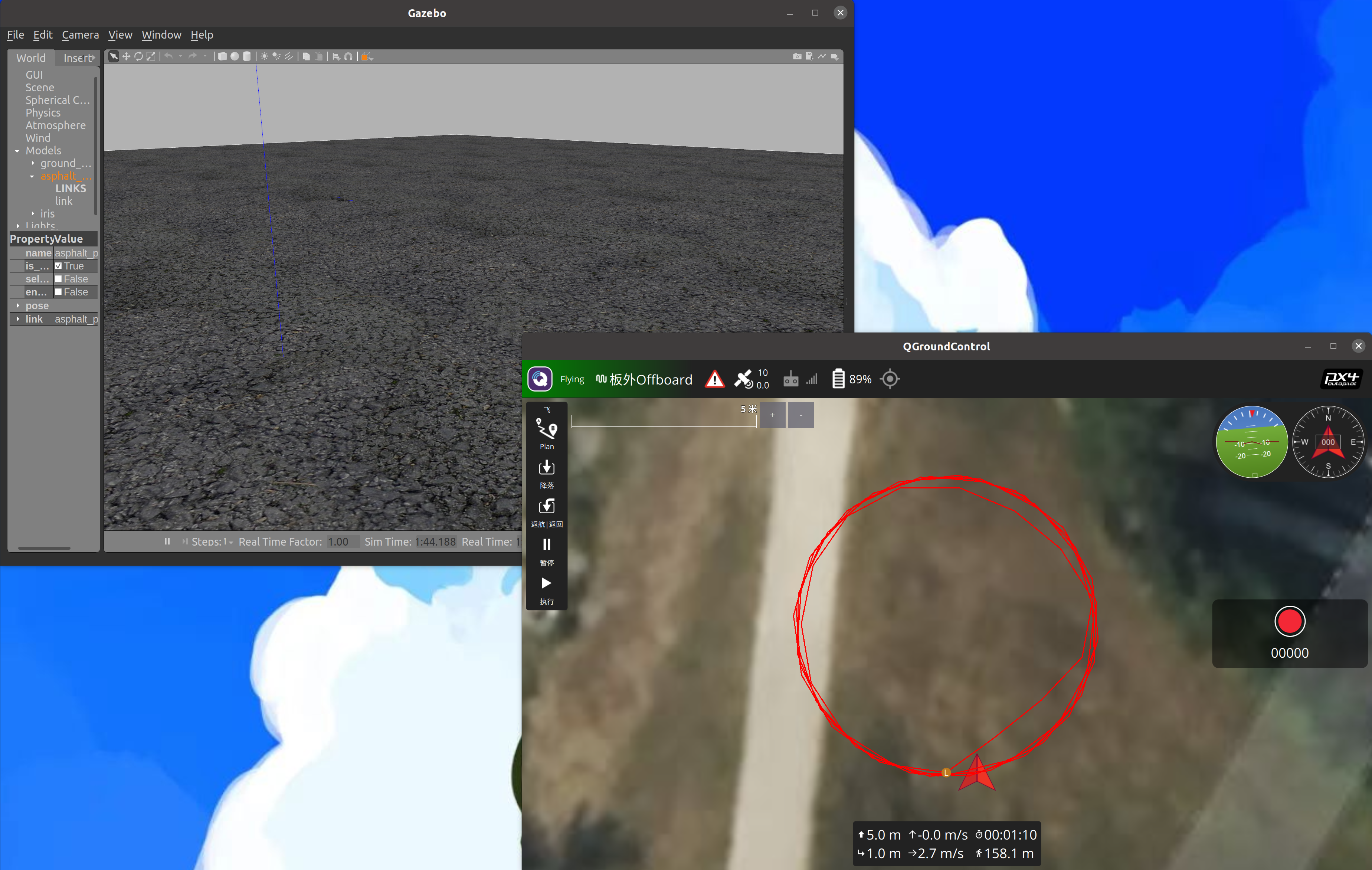Screen dimensions: 1372x870
Task: Toggle the en... False checkbox
Action: pos(58,292)
